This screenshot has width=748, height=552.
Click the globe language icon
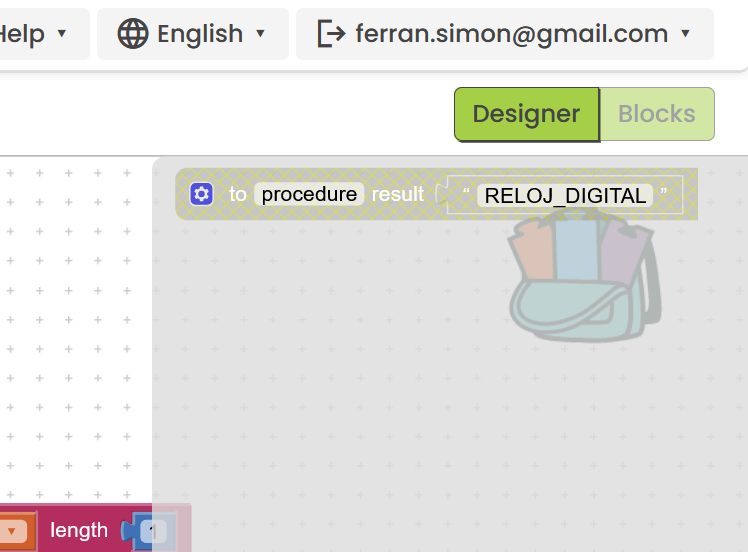tap(133, 33)
